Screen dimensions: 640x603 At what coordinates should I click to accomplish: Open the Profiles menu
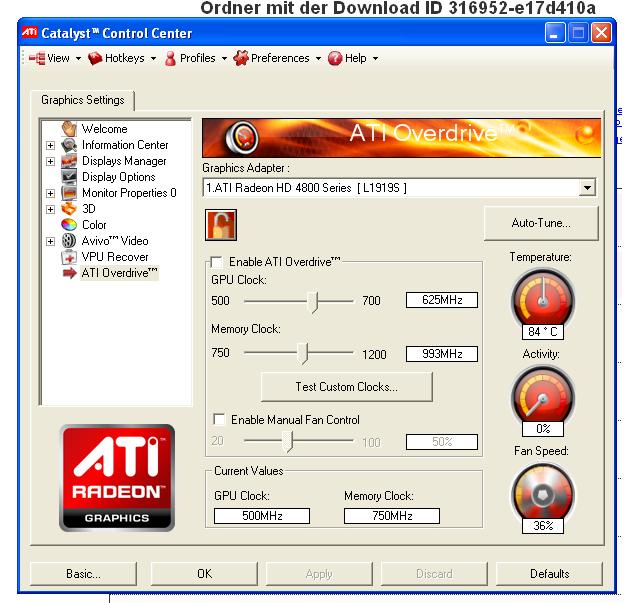click(198, 58)
